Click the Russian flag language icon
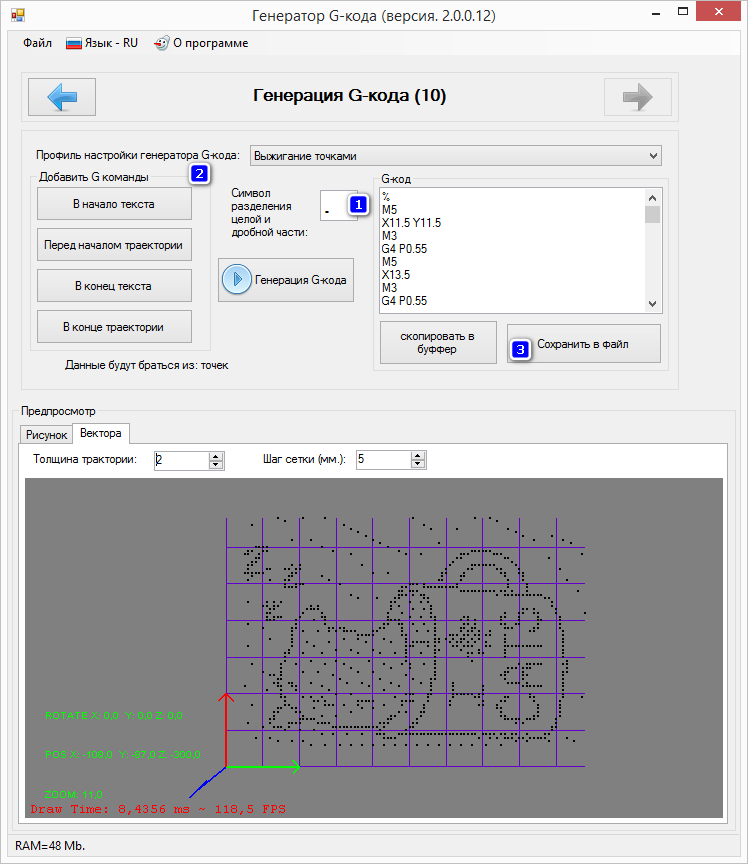Viewport: 748px width, 864px height. (x=73, y=44)
